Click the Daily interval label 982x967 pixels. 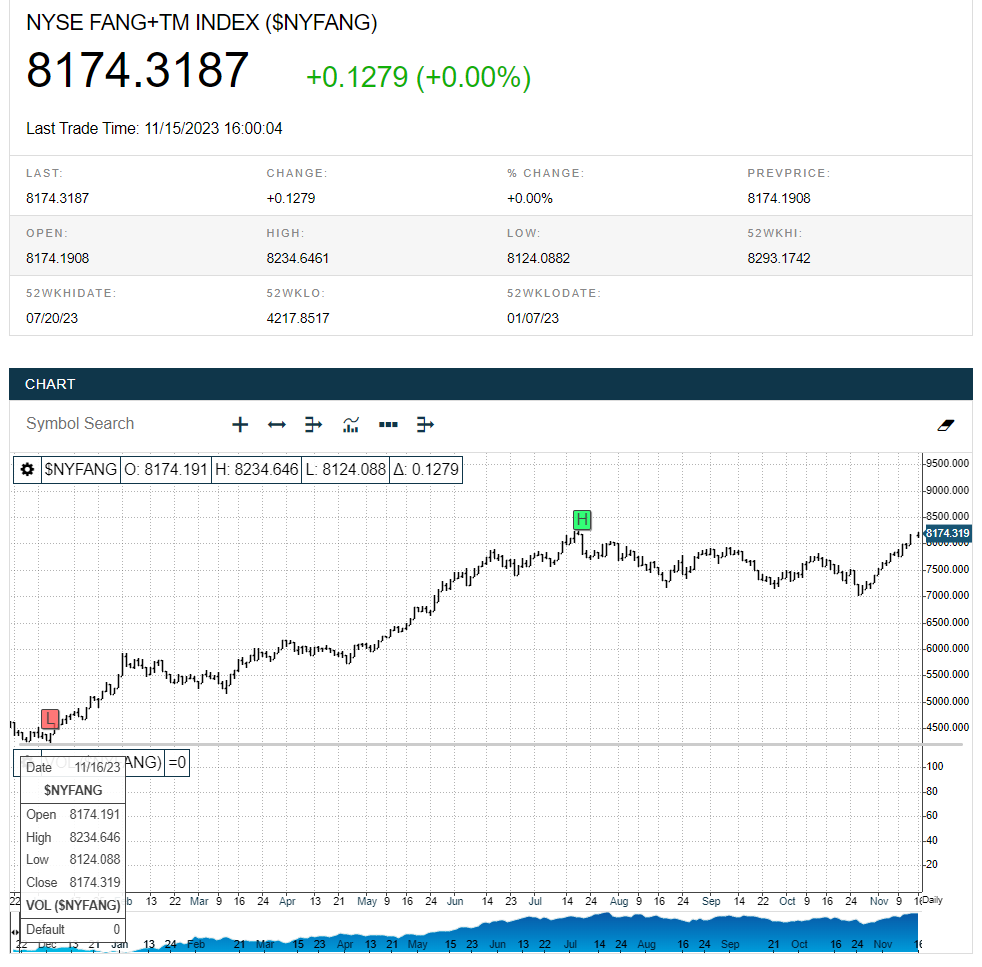coord(933,900)
